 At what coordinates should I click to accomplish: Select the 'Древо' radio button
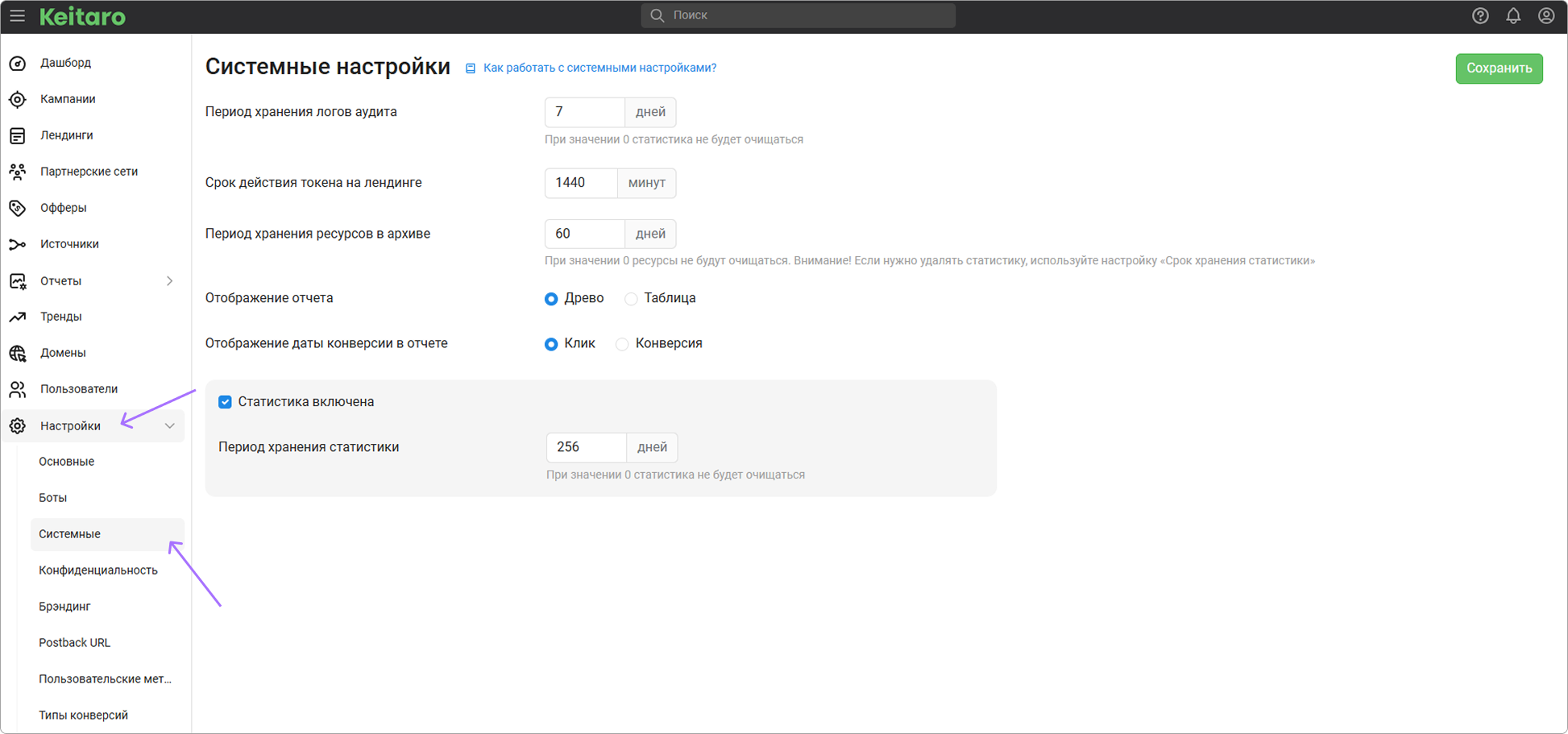point(551,299)
